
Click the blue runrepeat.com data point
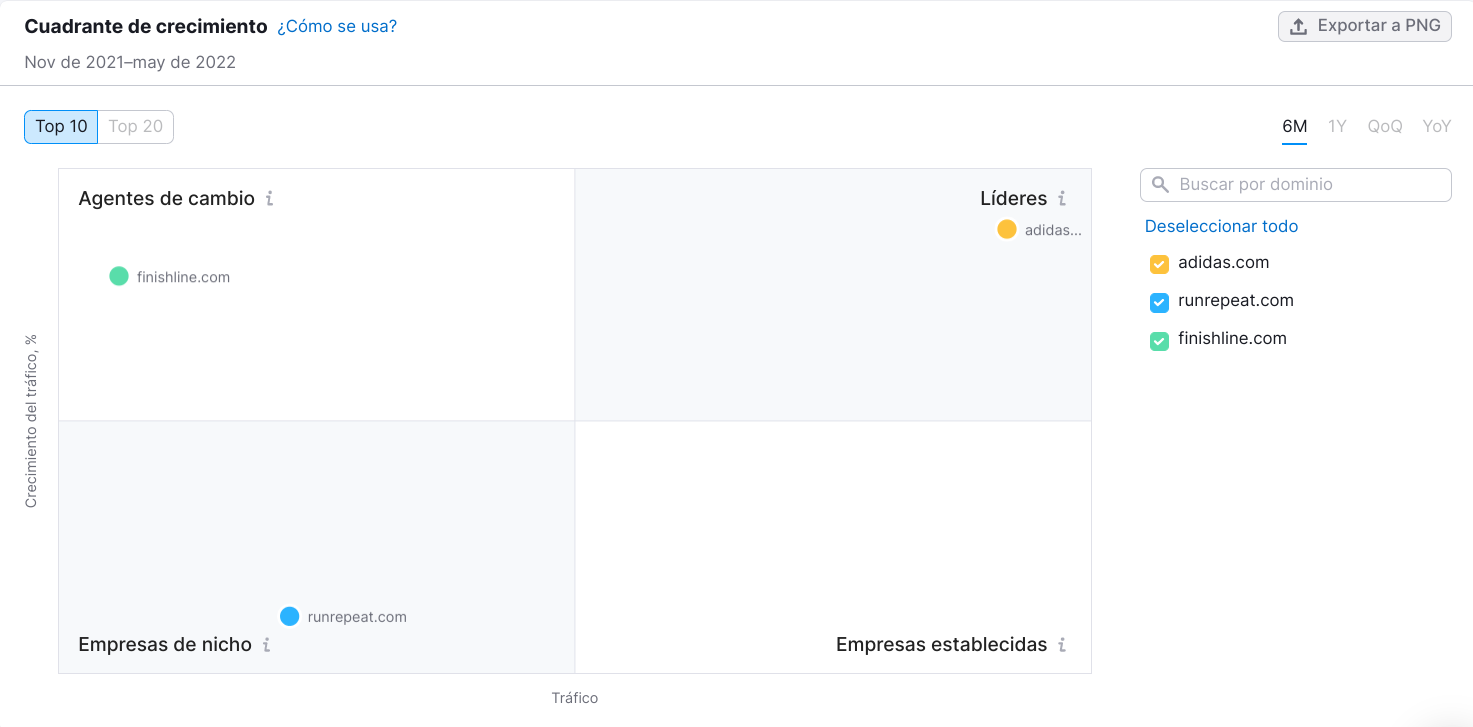click(x=290, y=617)
